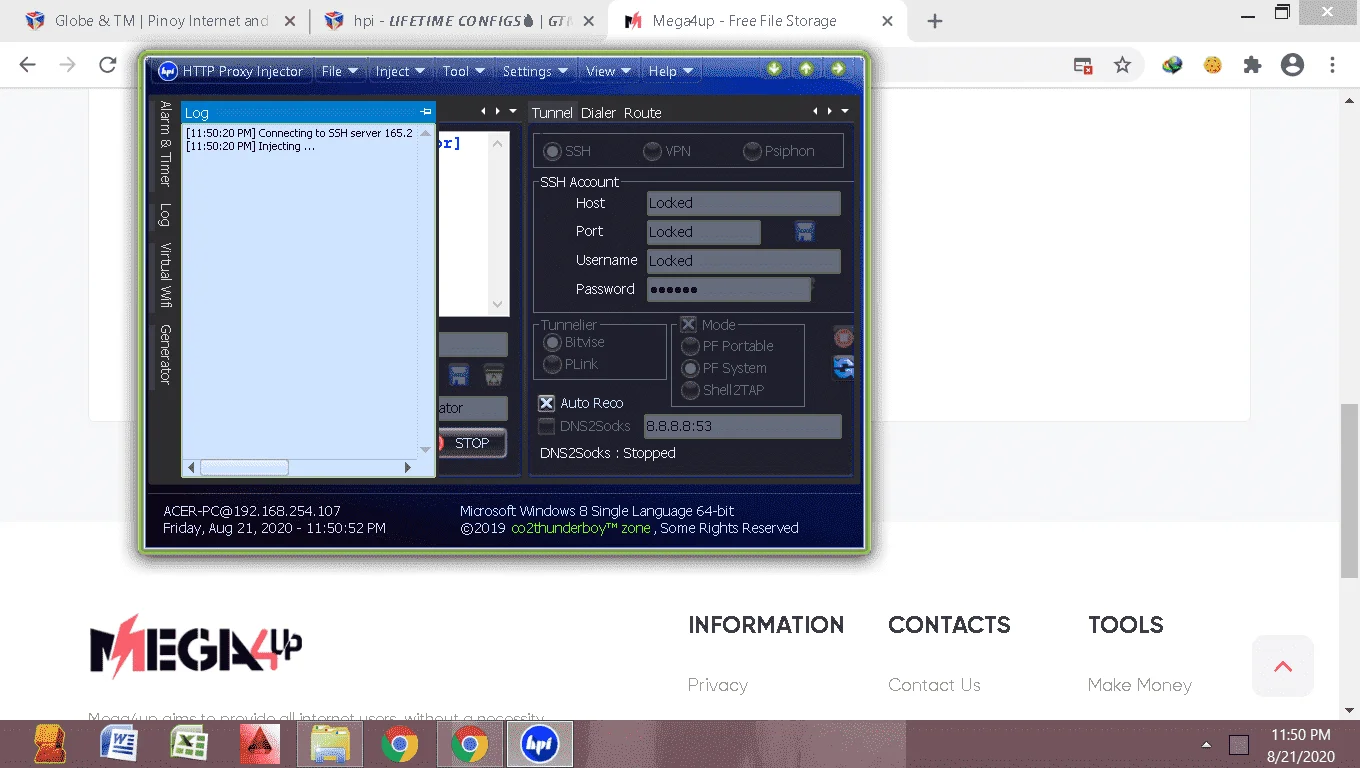This screenshot has height=768, width=1360.
Task: Open the Generator side tab
Action: click(x=165, y=355)
